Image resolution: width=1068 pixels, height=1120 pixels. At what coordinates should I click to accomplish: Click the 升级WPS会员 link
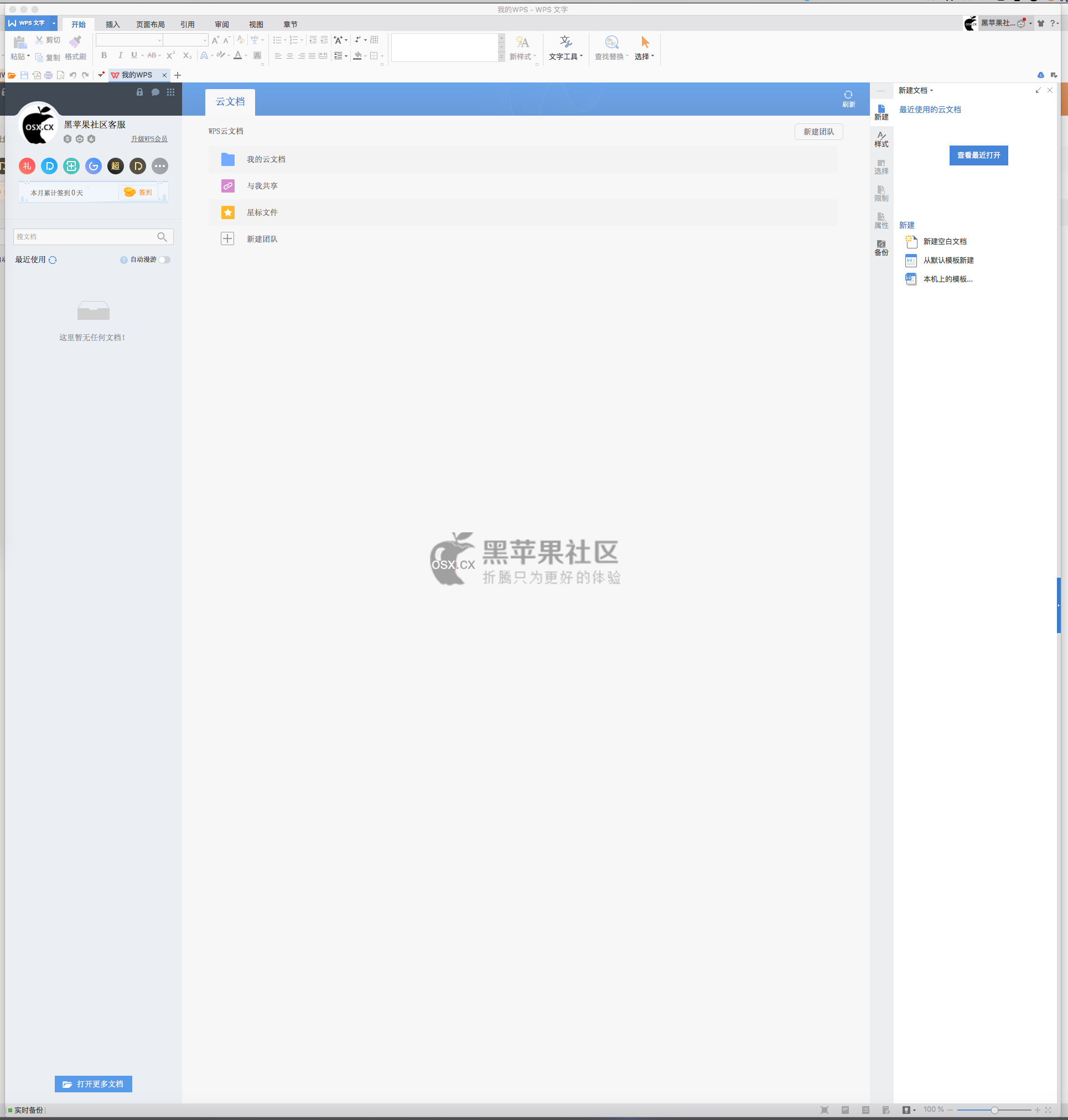coord(149,139)
